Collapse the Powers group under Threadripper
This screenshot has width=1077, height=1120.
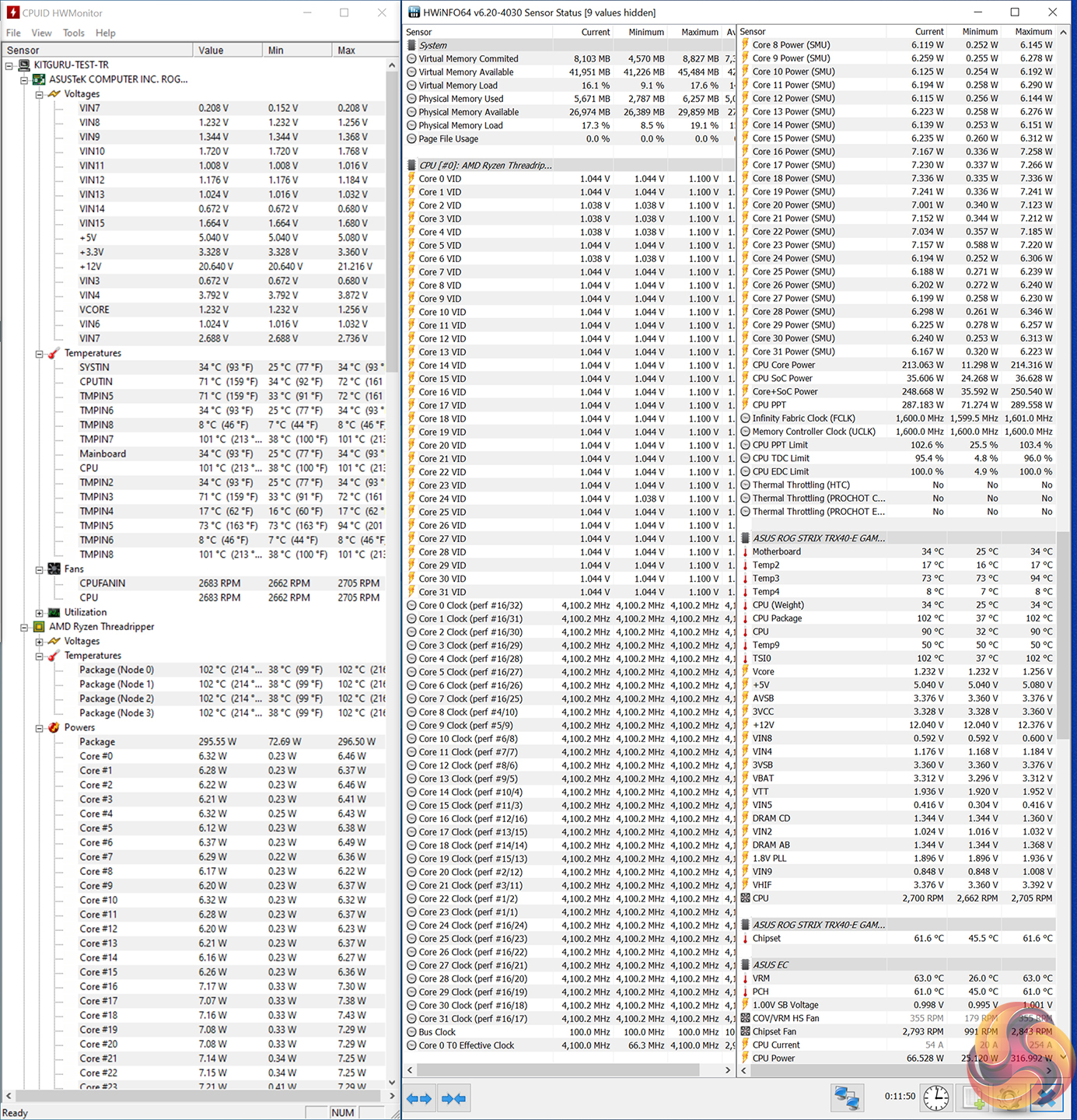click(39, 728)
